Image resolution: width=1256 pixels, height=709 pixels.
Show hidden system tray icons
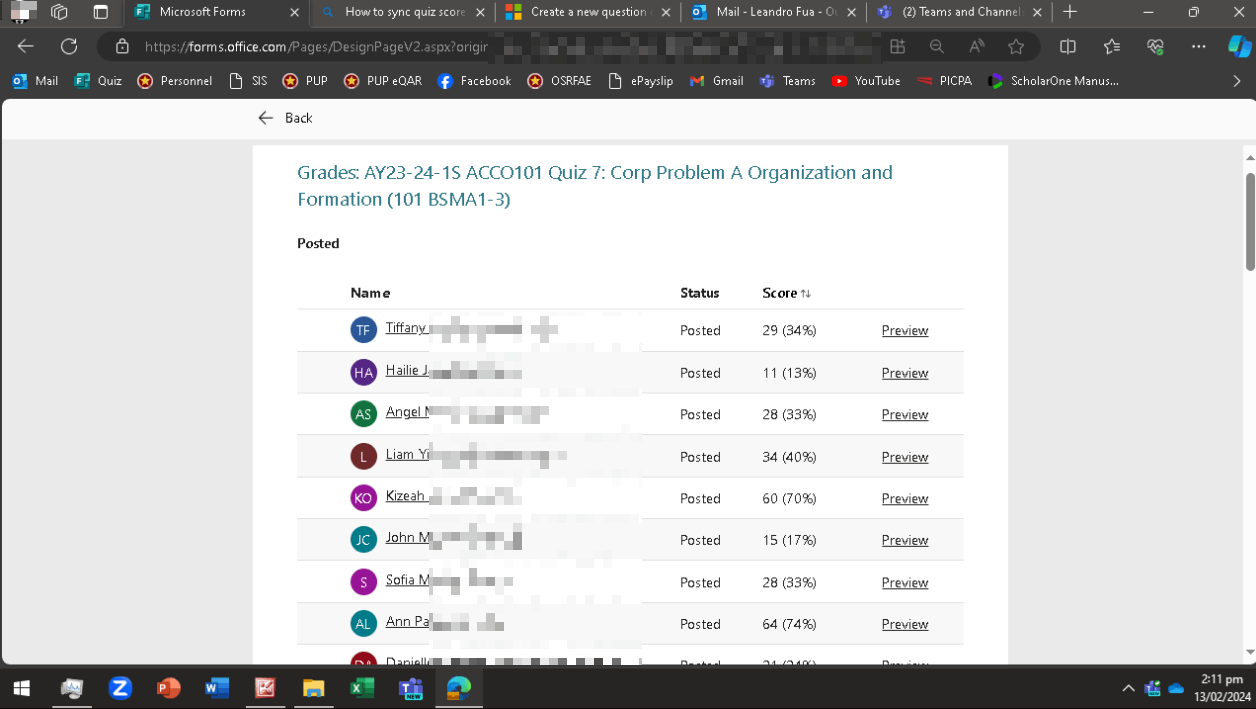point(1128,688)
